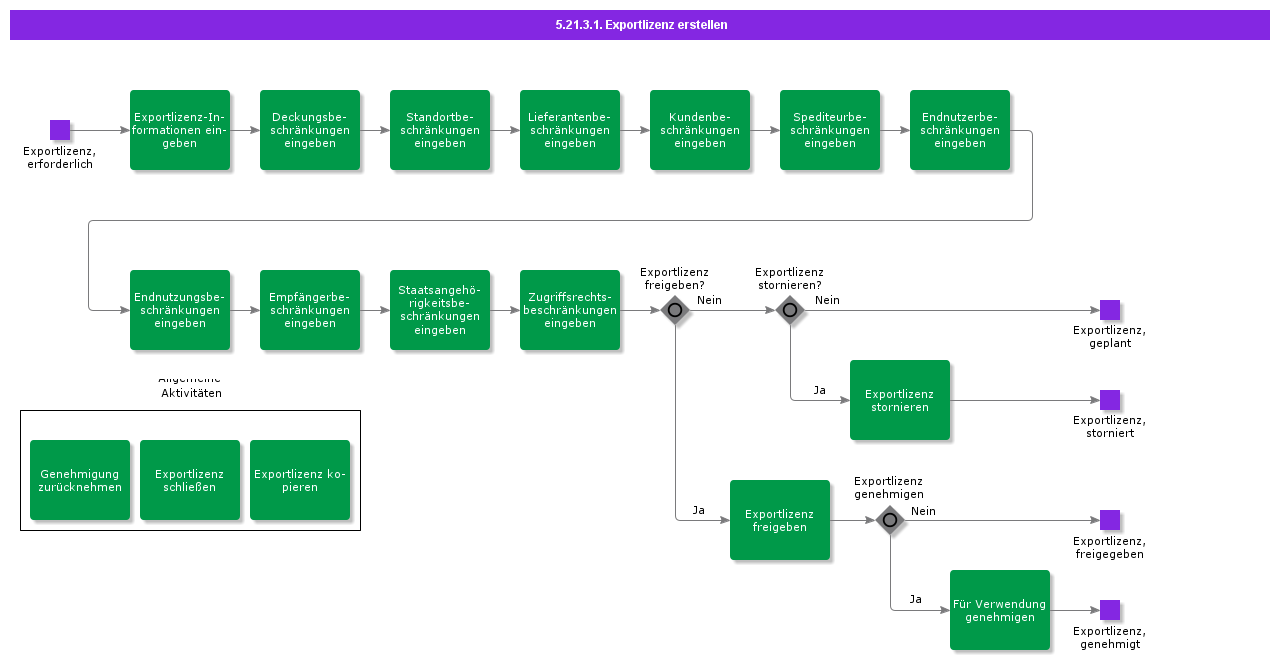
Task: Open the 'Exportlizenz stornieren' activity box
Action: [900, 400]
